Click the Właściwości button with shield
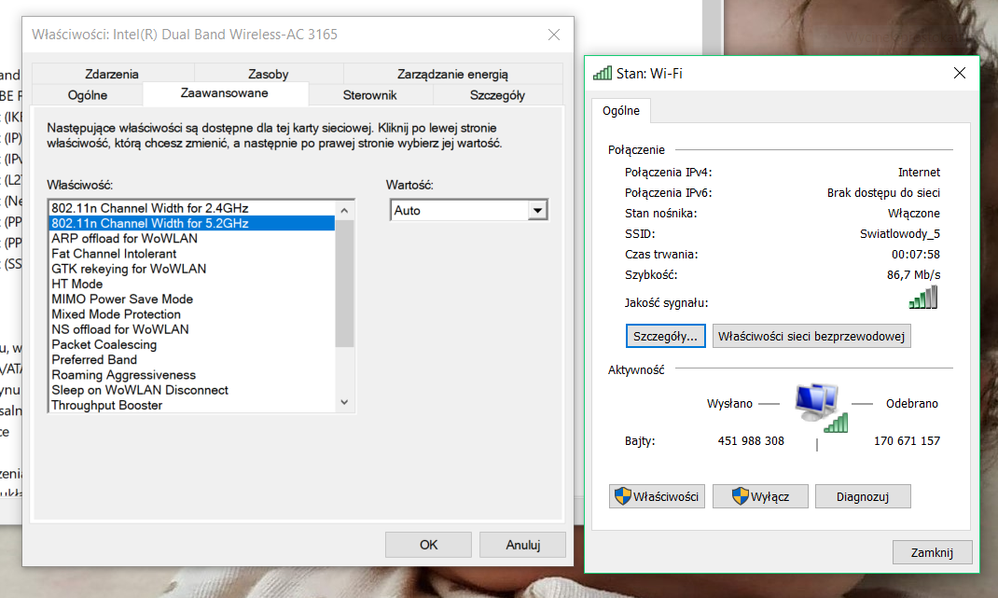This screenshot has width=998, height=598. click(x=657, y=496)
